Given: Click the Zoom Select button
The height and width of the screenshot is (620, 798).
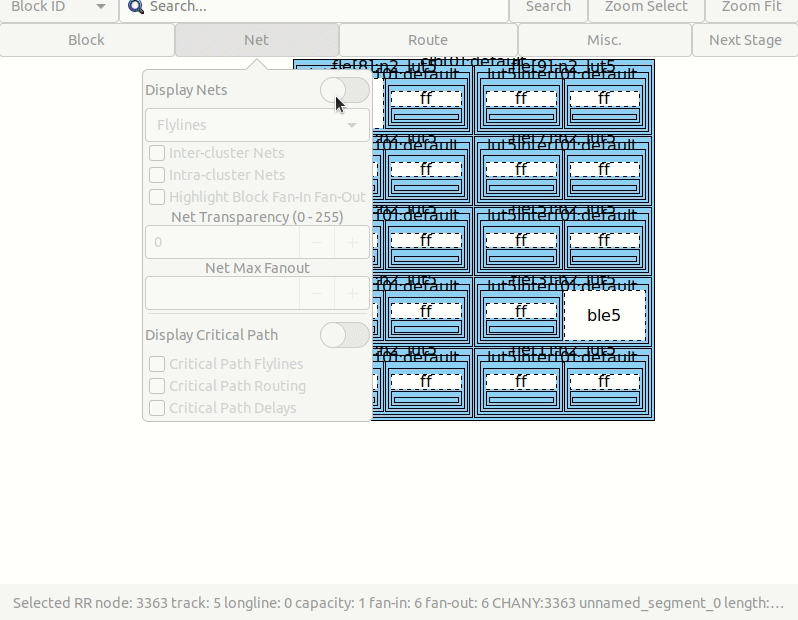Looking at the screenshot, I should tap(646, 7).
